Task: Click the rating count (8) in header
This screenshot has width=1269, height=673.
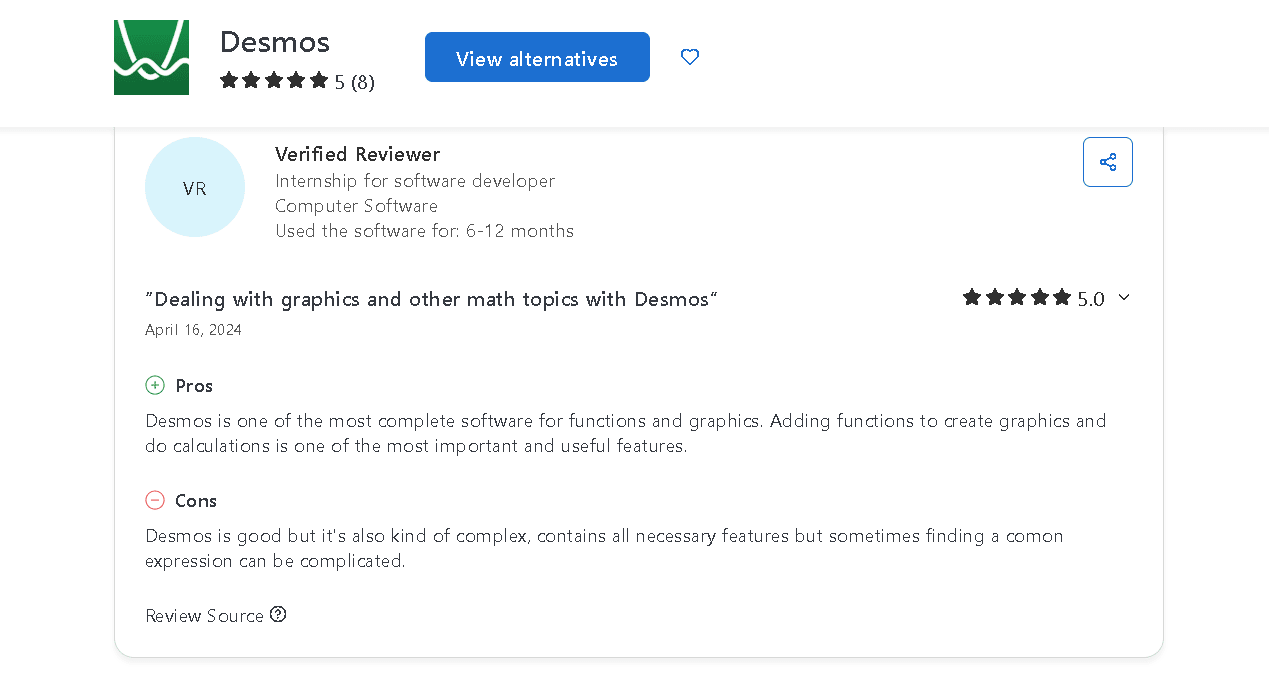Action: pos(363,82)
